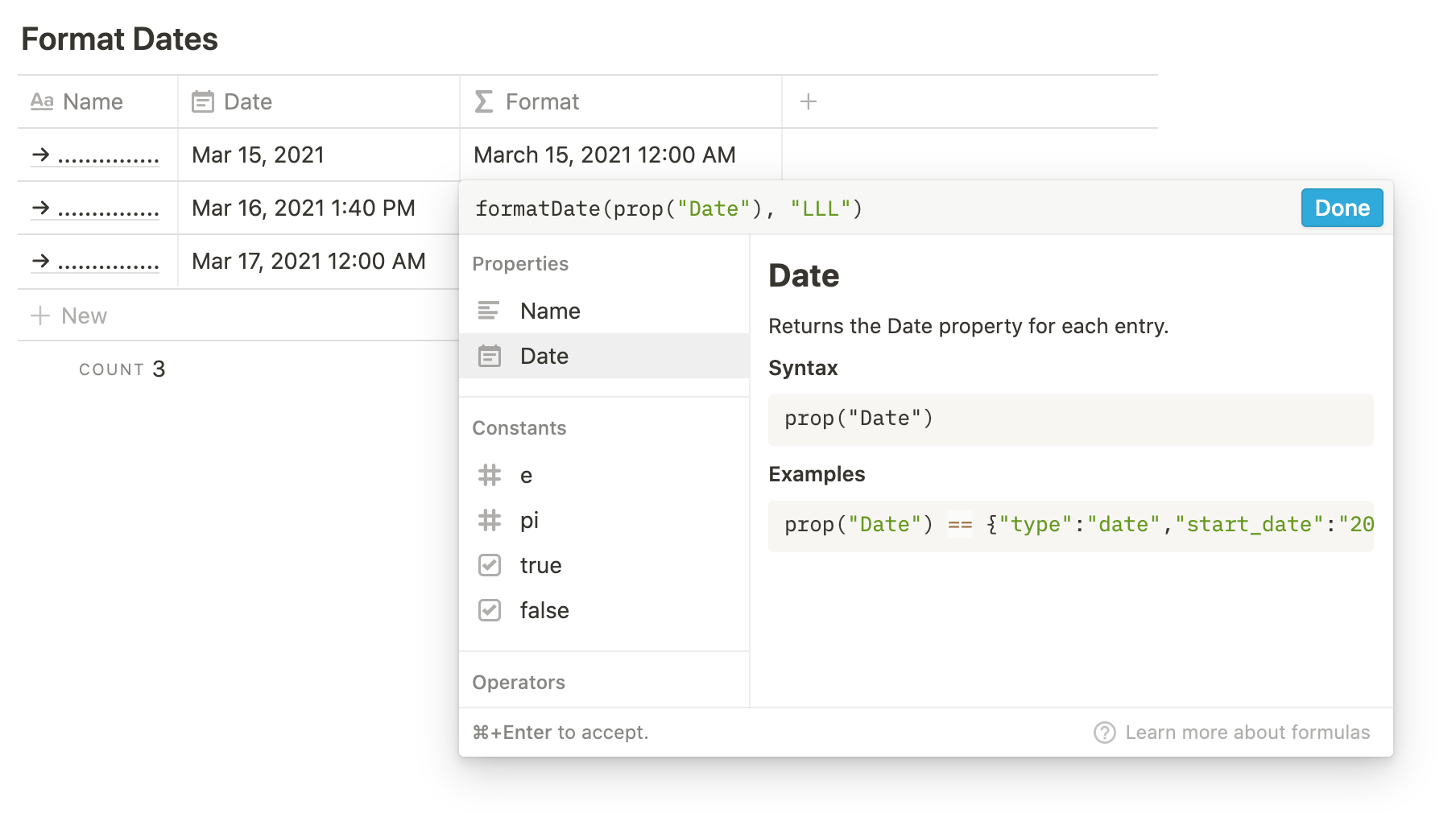This screenshot has width=1456, height=813.
Task: Click the Aa text icon in the Name header
Action: pyautogui.click(x=42, y=101)
